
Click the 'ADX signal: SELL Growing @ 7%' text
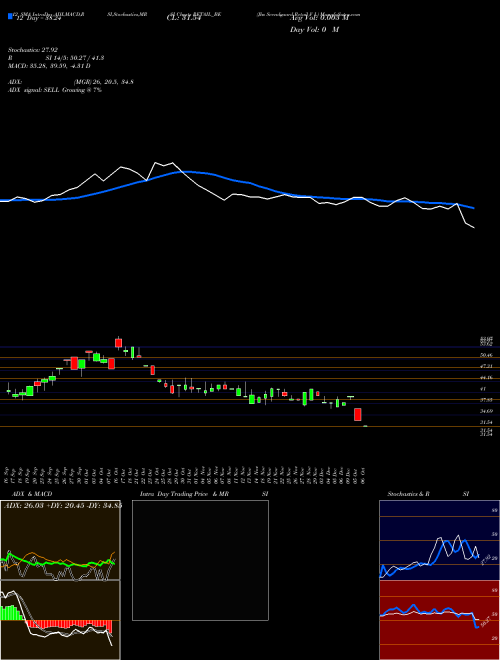(55, 90)
